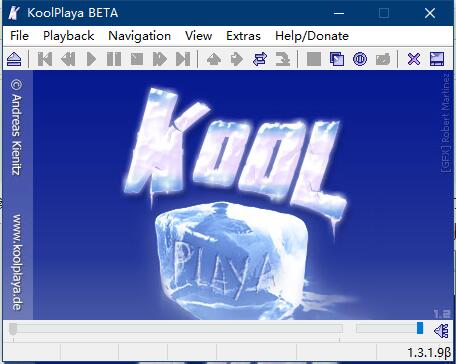Screen dimensions: 456x364
Task: Mute audio with the speaker icon
Action: (x=441, y=331)
